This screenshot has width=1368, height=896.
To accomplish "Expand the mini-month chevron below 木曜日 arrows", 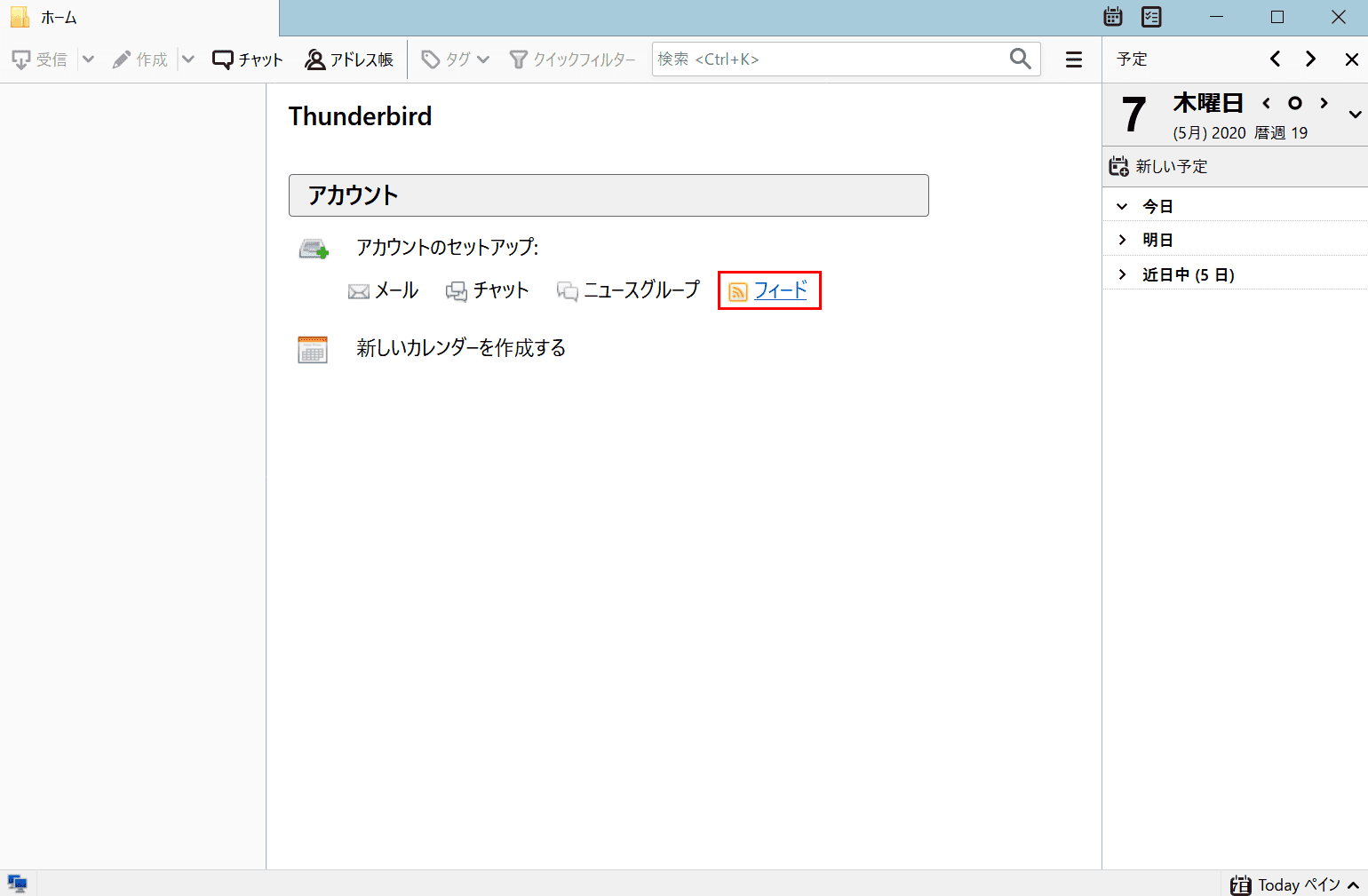I will tap(1355, 115).
